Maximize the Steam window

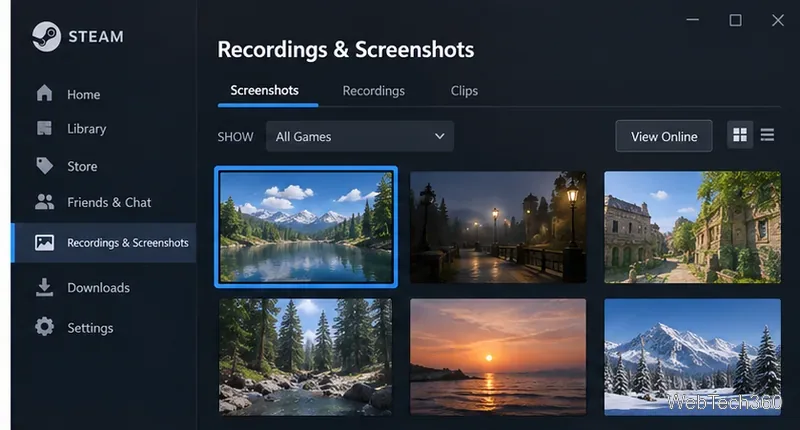point(735,20)
